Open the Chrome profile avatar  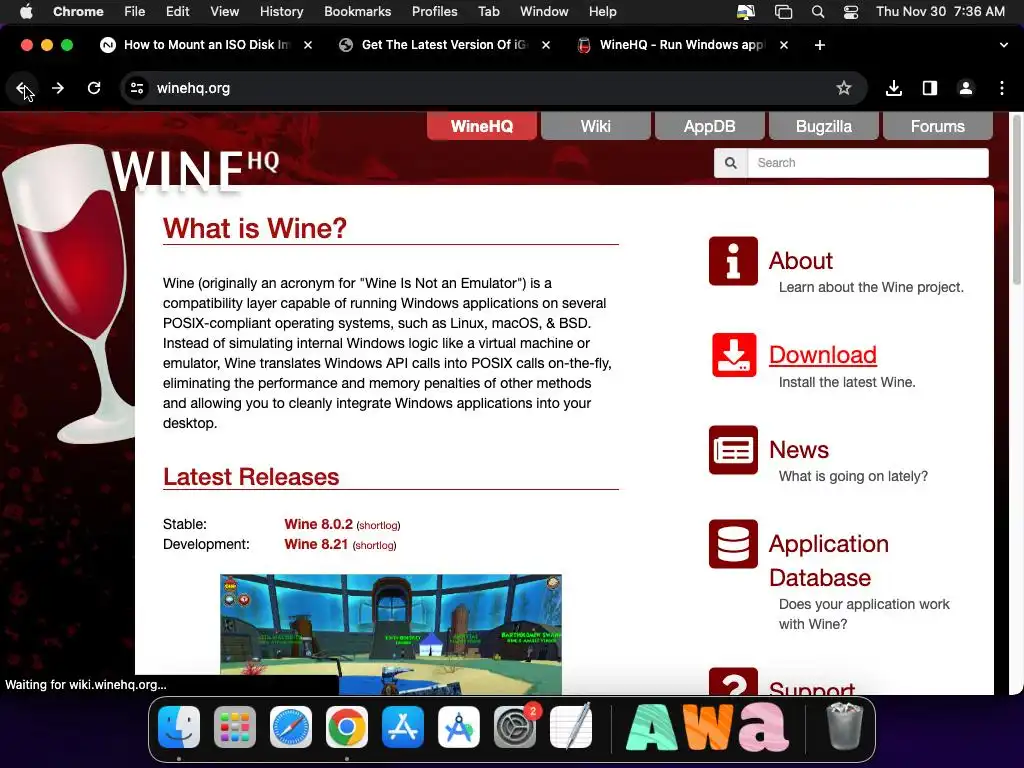pyautogui.click(x=966, y=88)
